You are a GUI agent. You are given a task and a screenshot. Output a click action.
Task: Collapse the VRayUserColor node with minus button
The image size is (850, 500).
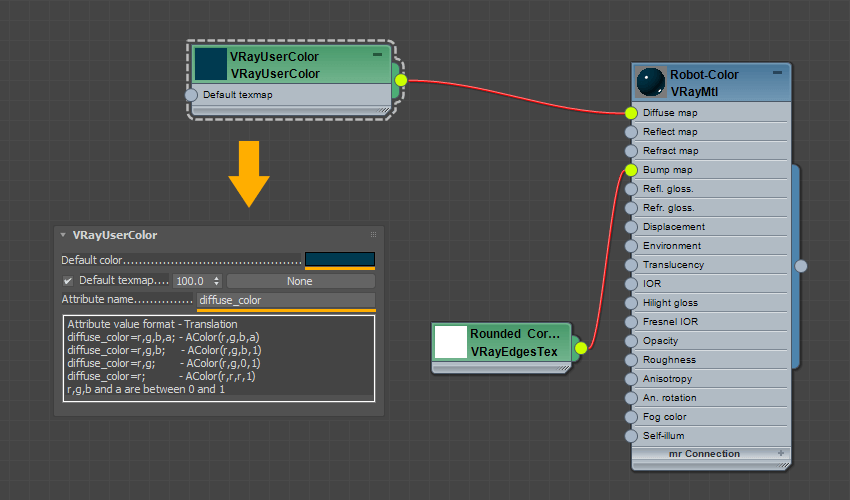[x=377, y=55]
